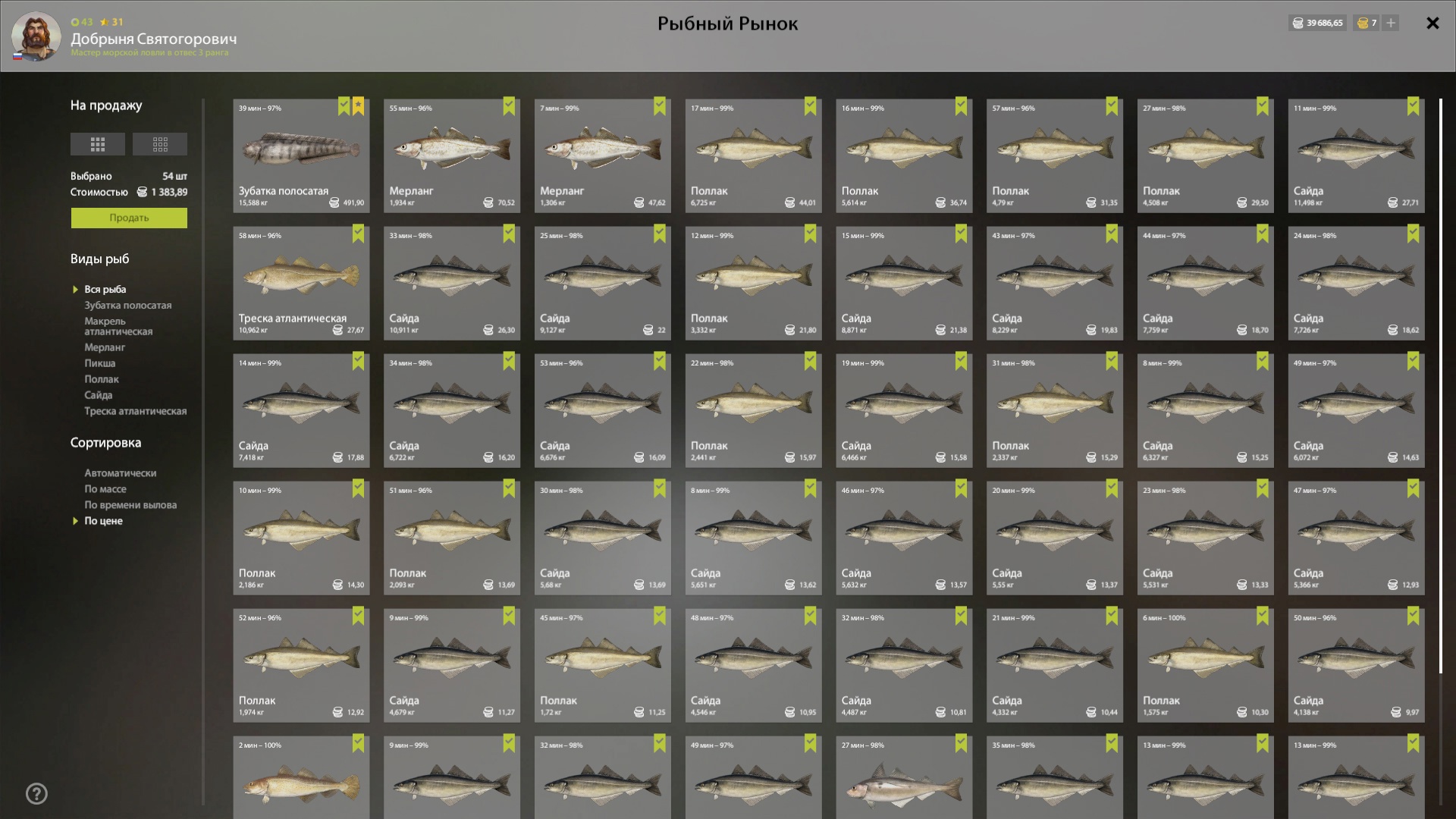Select Поллак 6,725 кг fish thumbnail
Image resolution: width=1456 pixels, height=819 pixels.
click(753, 155)
